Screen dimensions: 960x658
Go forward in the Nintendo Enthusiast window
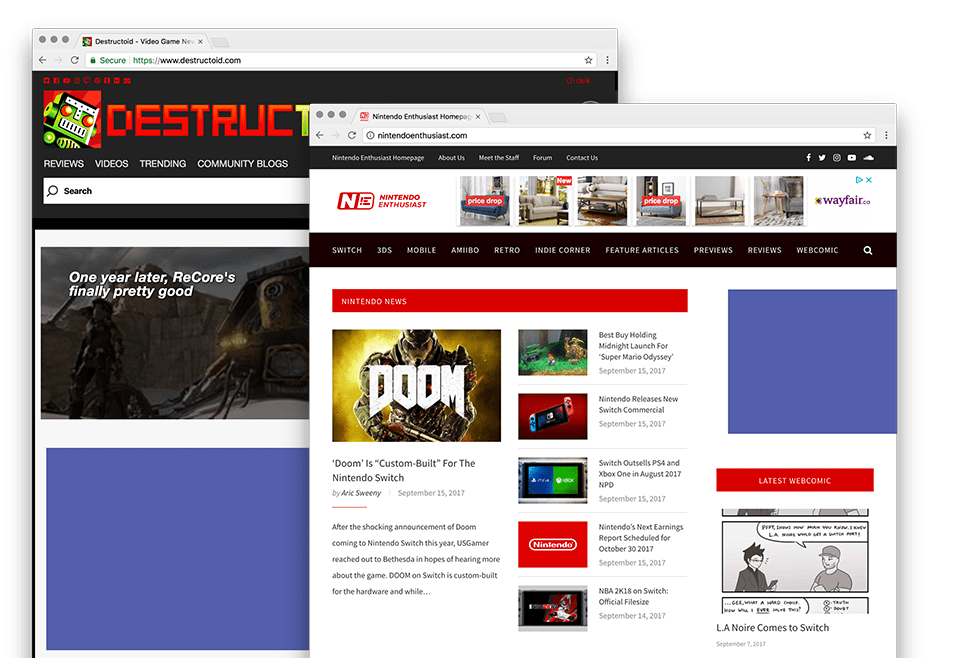(336, 135)
